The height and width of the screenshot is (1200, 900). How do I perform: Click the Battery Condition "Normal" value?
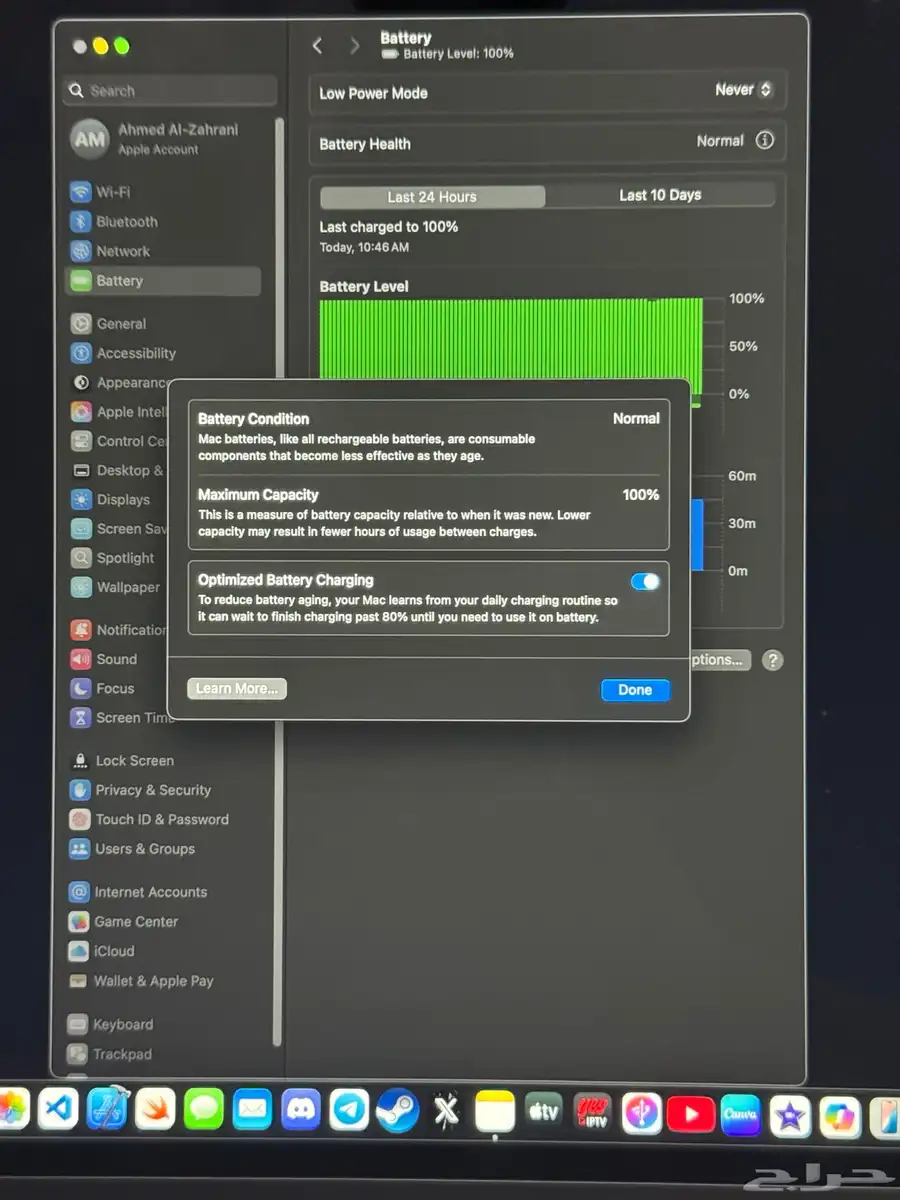(x=636, y=419)
